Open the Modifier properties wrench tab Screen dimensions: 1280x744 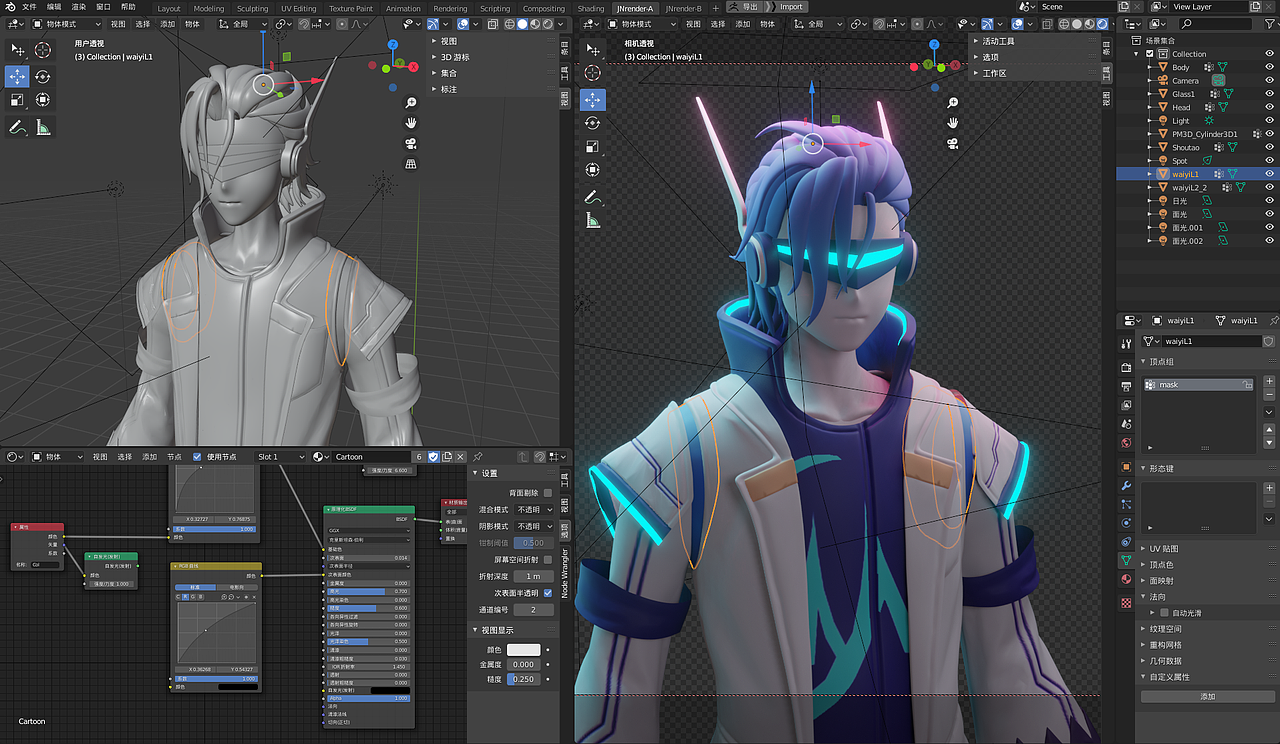[x=1126, y=485]
